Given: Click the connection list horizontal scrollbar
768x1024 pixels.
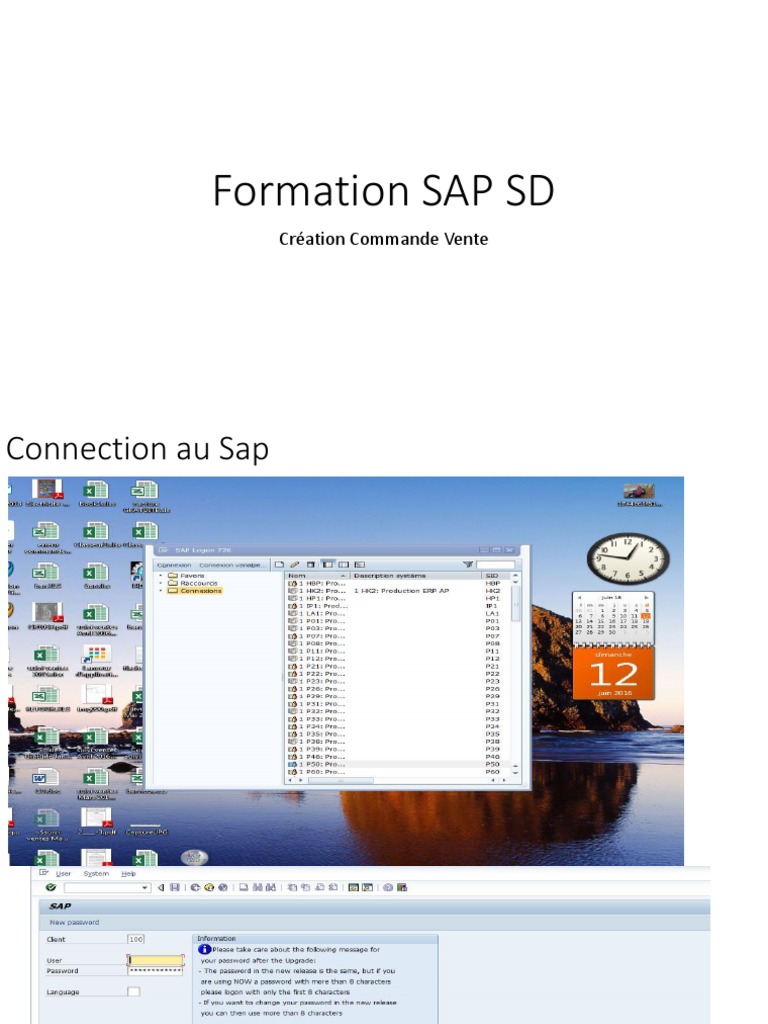Looking at the screenshot, I should [395, 780].
